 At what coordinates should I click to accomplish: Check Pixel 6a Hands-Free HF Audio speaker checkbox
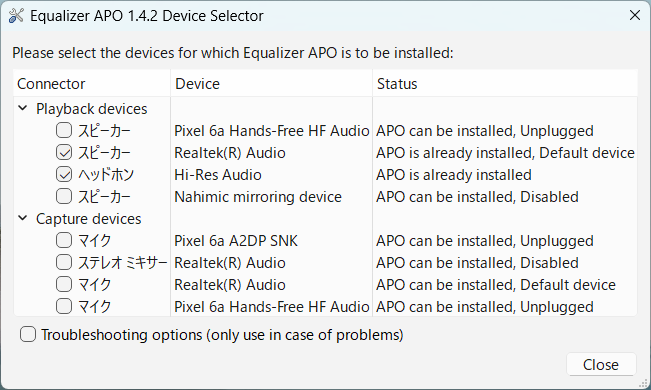point(64,130)
